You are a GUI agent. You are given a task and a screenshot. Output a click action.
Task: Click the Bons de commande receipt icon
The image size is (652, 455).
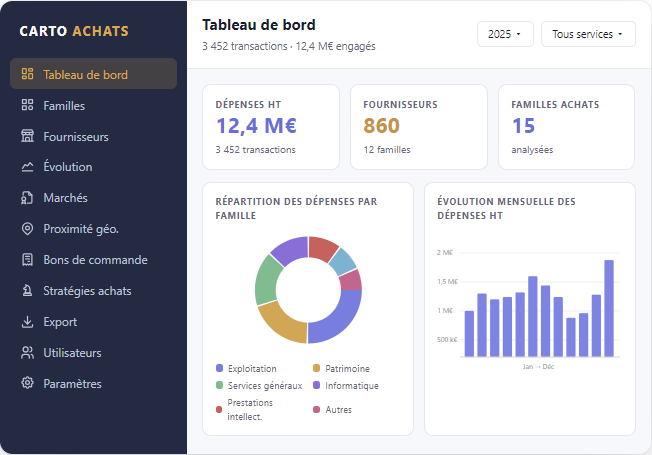point(27,260)
